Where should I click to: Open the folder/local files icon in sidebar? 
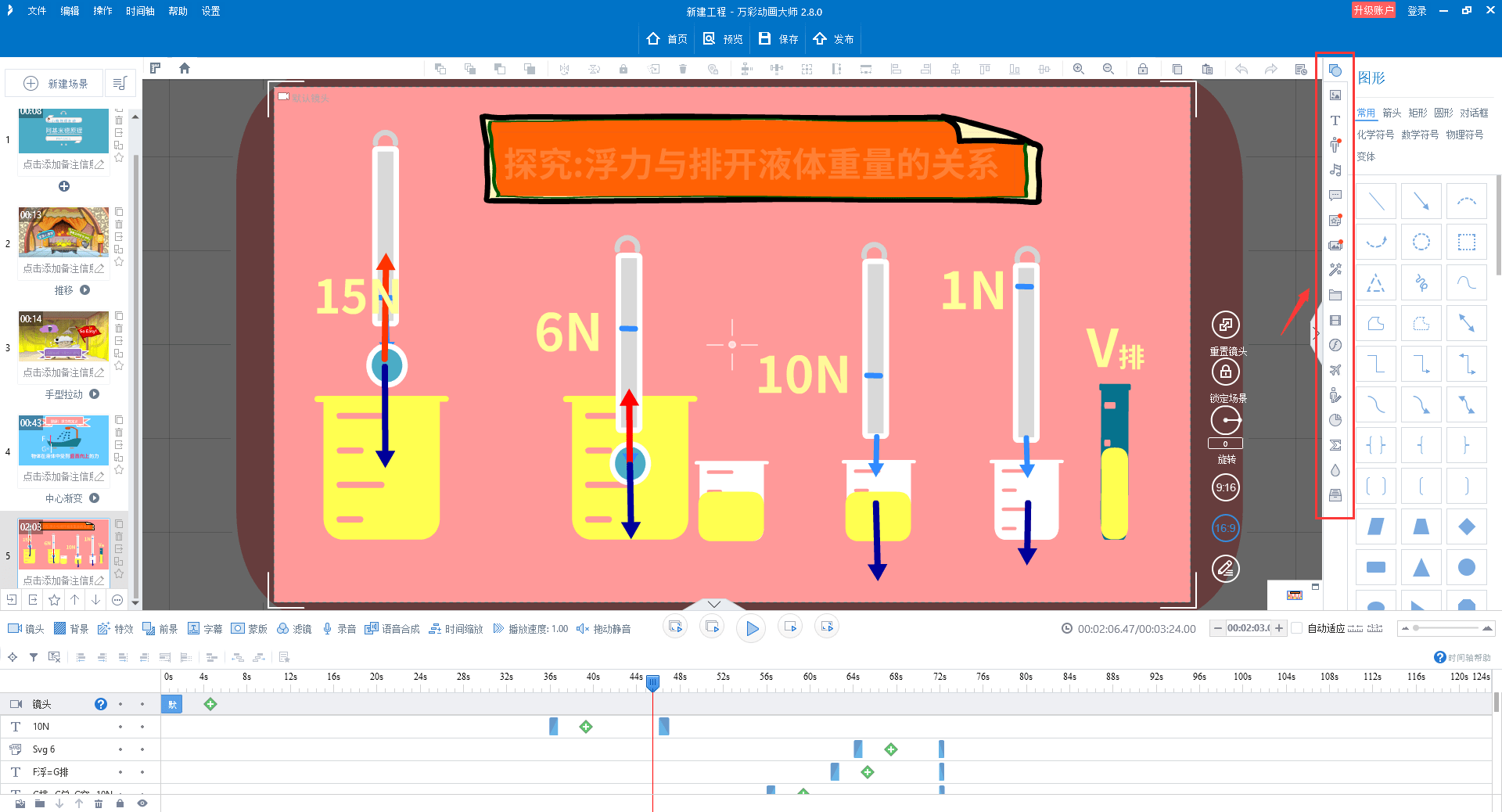coord(1335,295)
